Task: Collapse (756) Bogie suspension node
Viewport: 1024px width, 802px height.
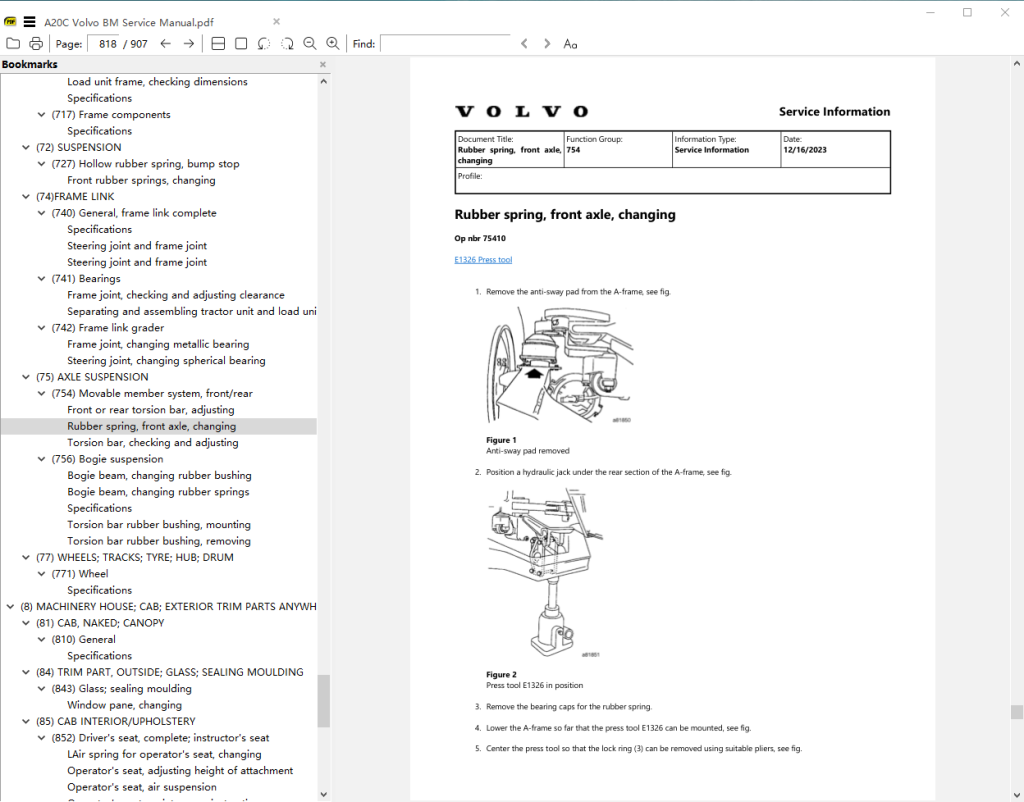Action: [x=41, y=459]
